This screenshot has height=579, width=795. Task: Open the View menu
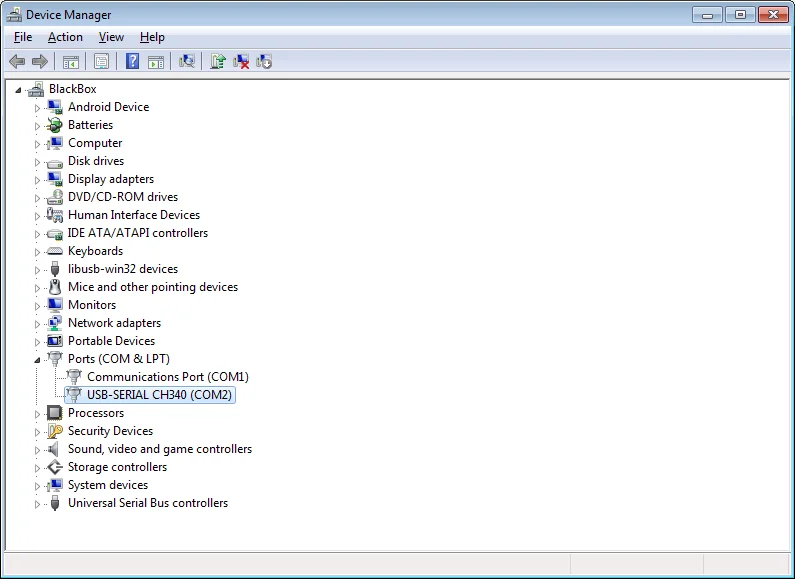(111, 37)
